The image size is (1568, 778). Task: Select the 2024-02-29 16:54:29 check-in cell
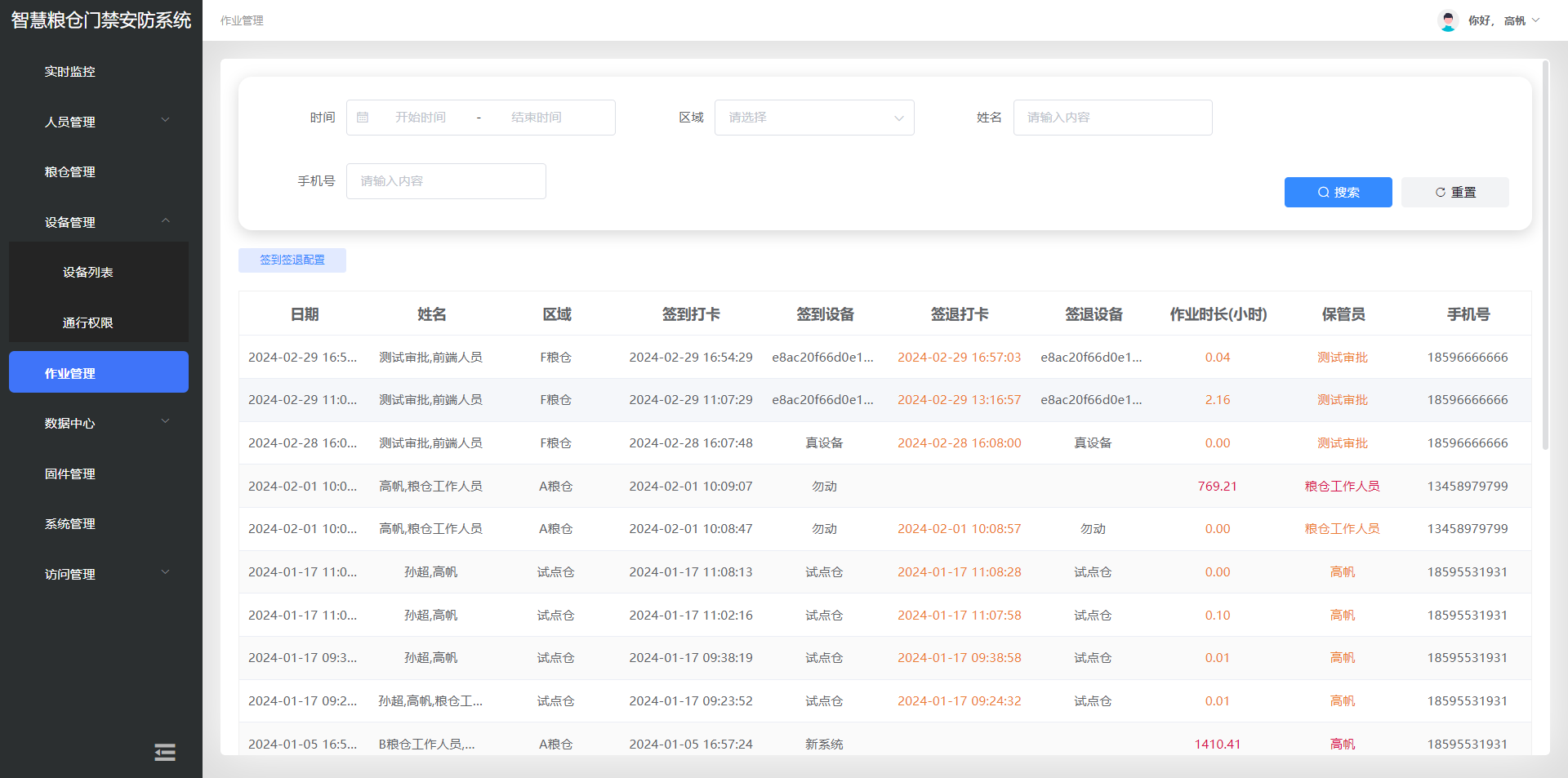[x=691, y=358]
